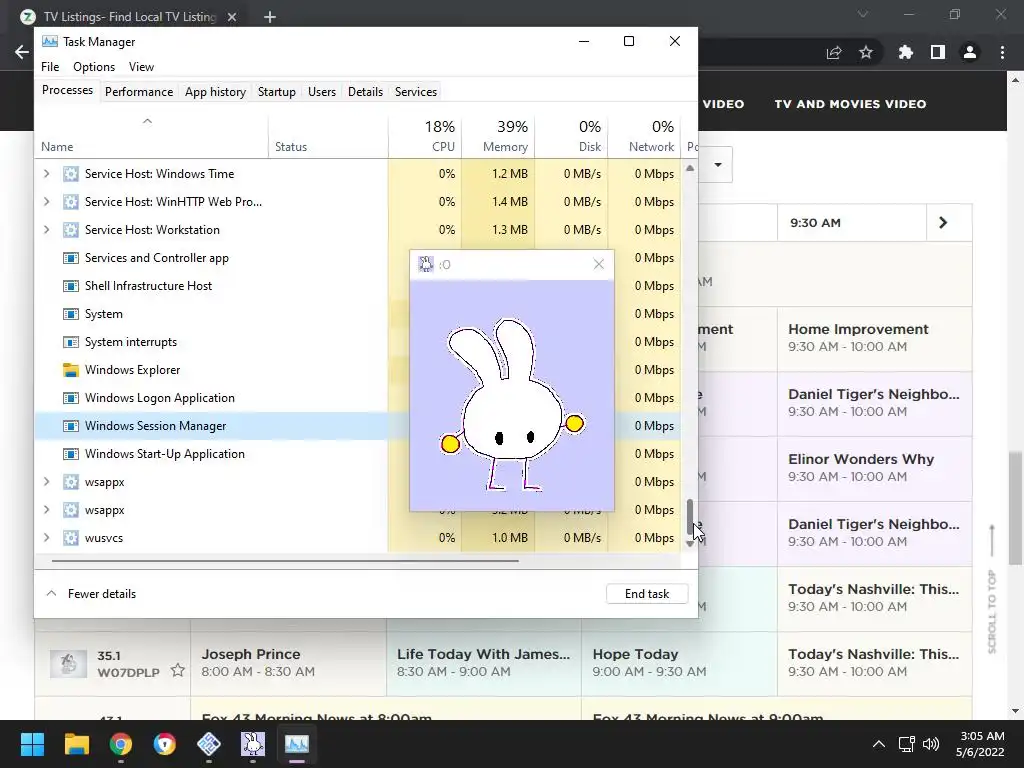Click the process list horizontal scrollbar
The image size is (1024, 768).
(285, 560)
